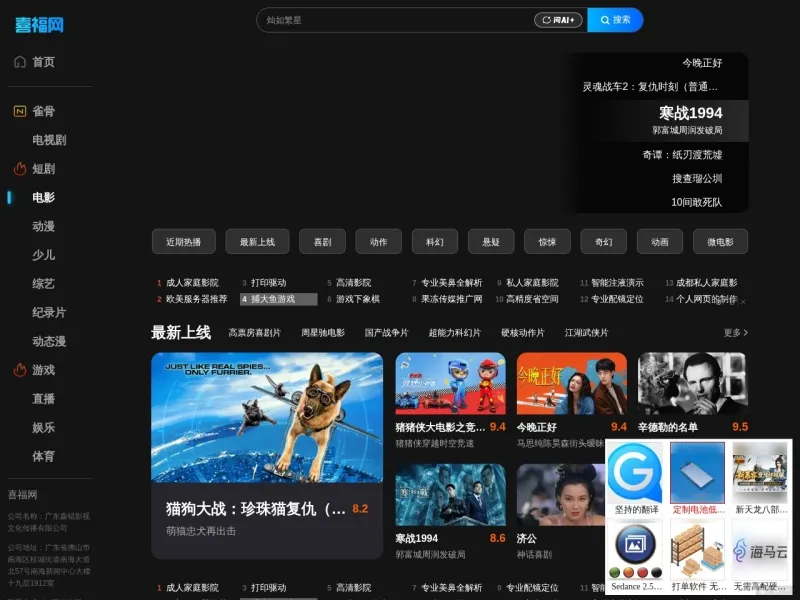Open 体育 in the sidebar
This screenshot has width=800, height=600.
(x=43, y=456)
